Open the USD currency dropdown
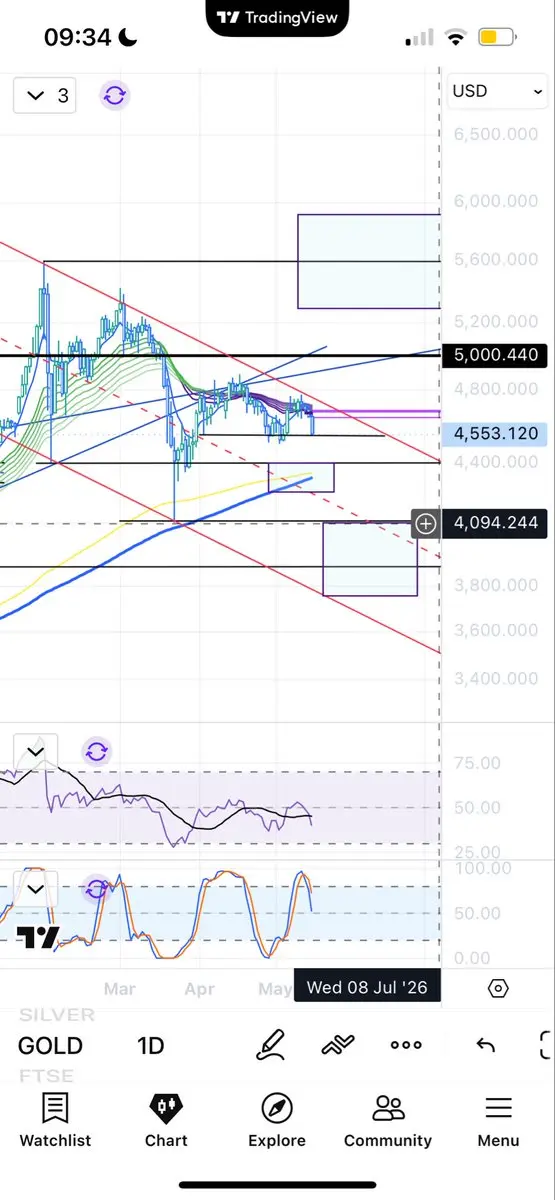The width and height of the screenshot is (555, 1200). coord(498,91)
